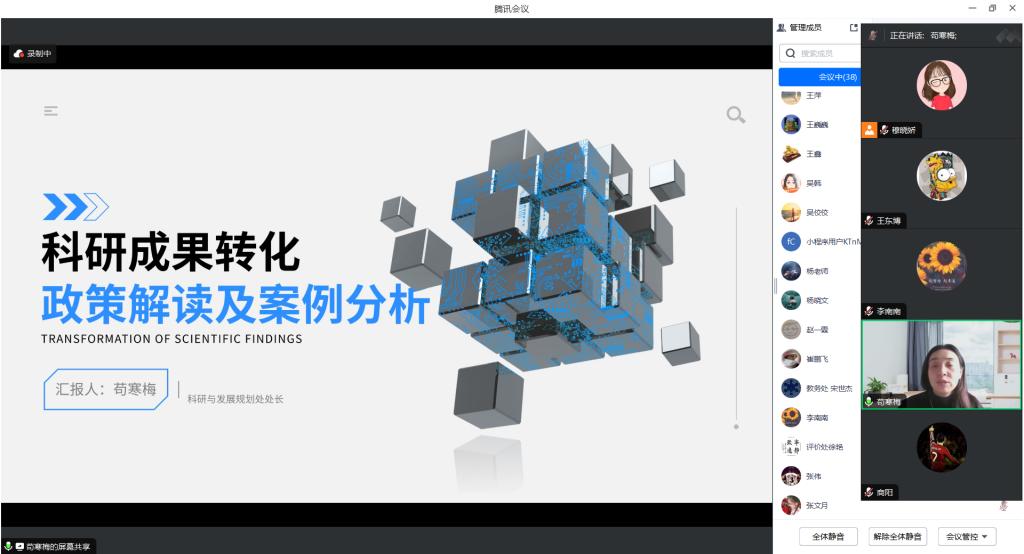1024x554 pixels.
Task: Select the 会议中(38) members tab
Action: tap(820, 77)
